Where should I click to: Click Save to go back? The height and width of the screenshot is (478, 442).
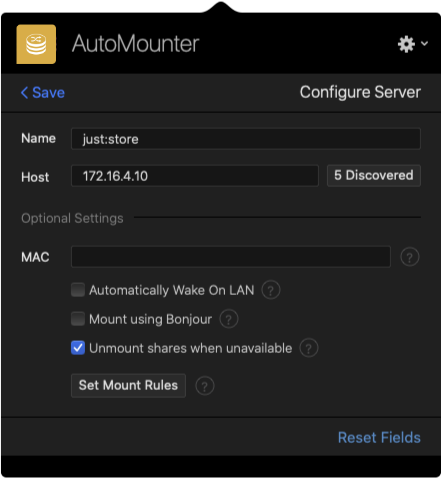[x=43, y=92]
